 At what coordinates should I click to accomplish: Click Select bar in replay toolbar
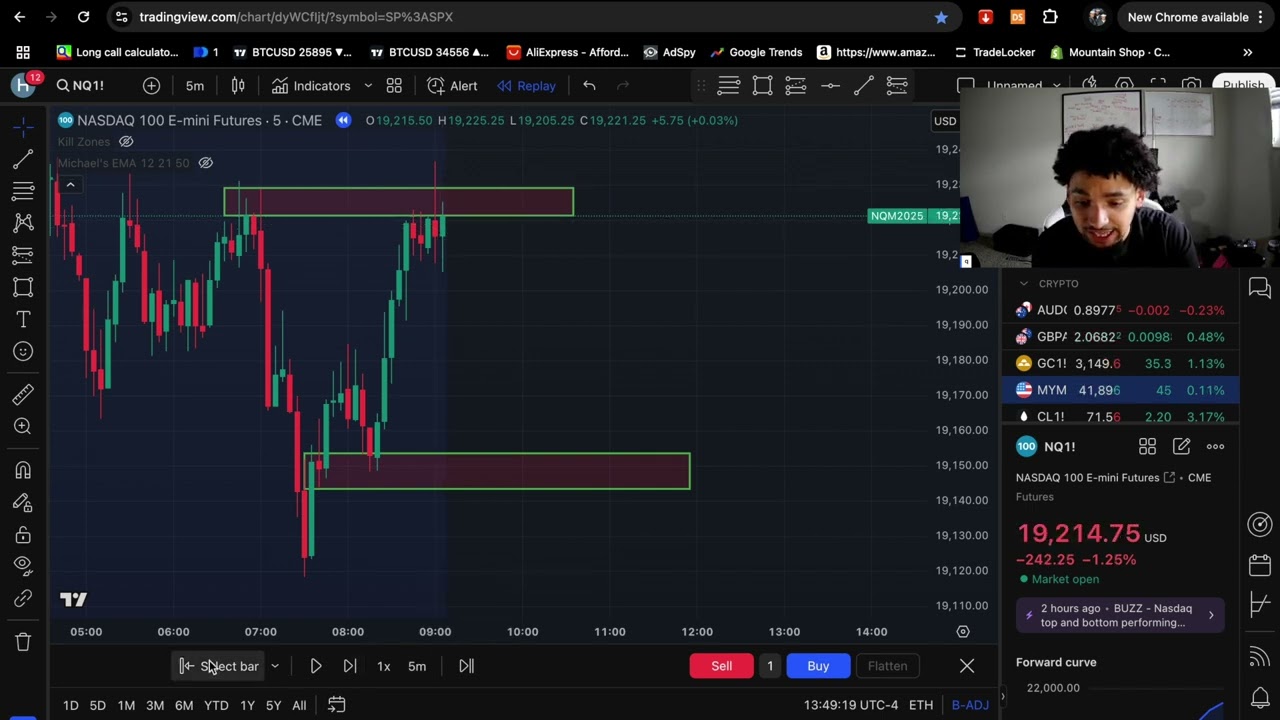click(x=219, y=666)
